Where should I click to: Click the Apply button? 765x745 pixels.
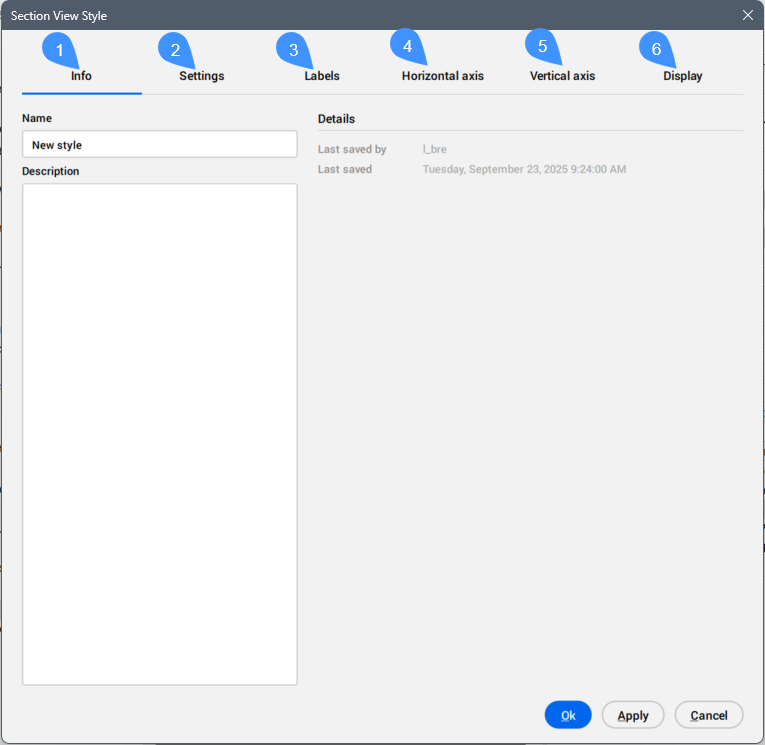(x=633, y=715)
